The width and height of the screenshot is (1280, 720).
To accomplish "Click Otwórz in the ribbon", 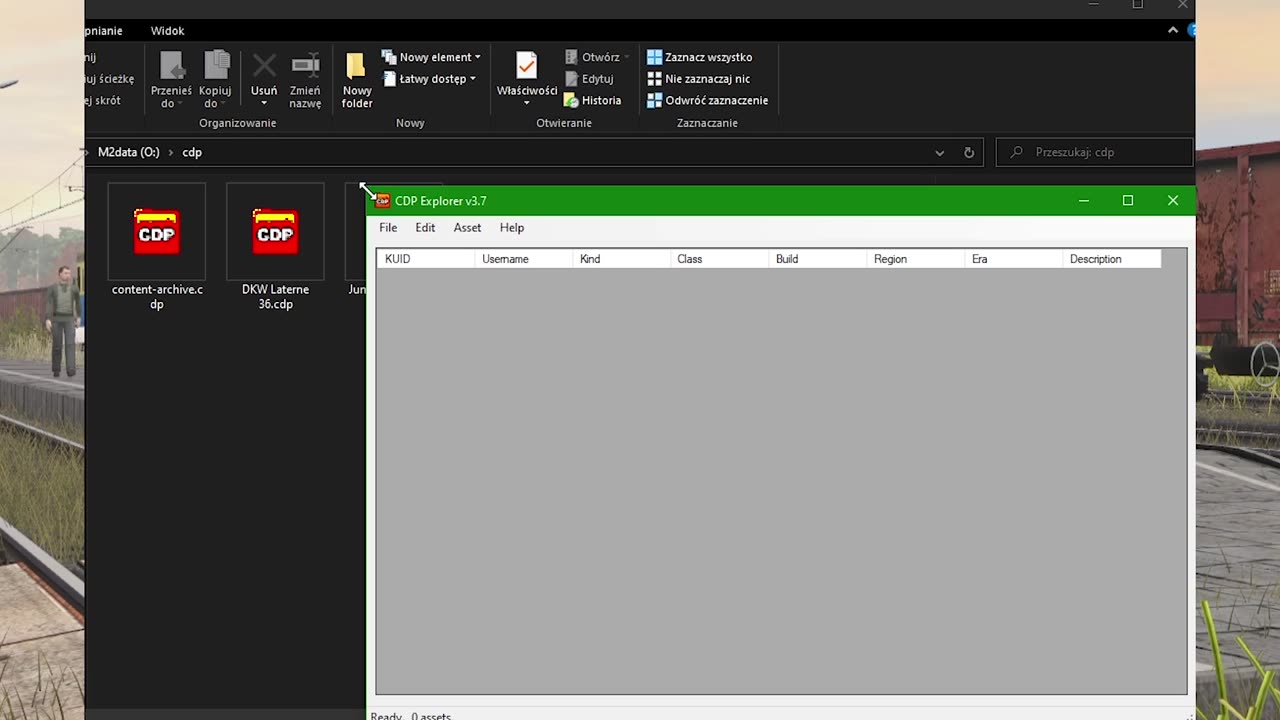I will (596, 57).
